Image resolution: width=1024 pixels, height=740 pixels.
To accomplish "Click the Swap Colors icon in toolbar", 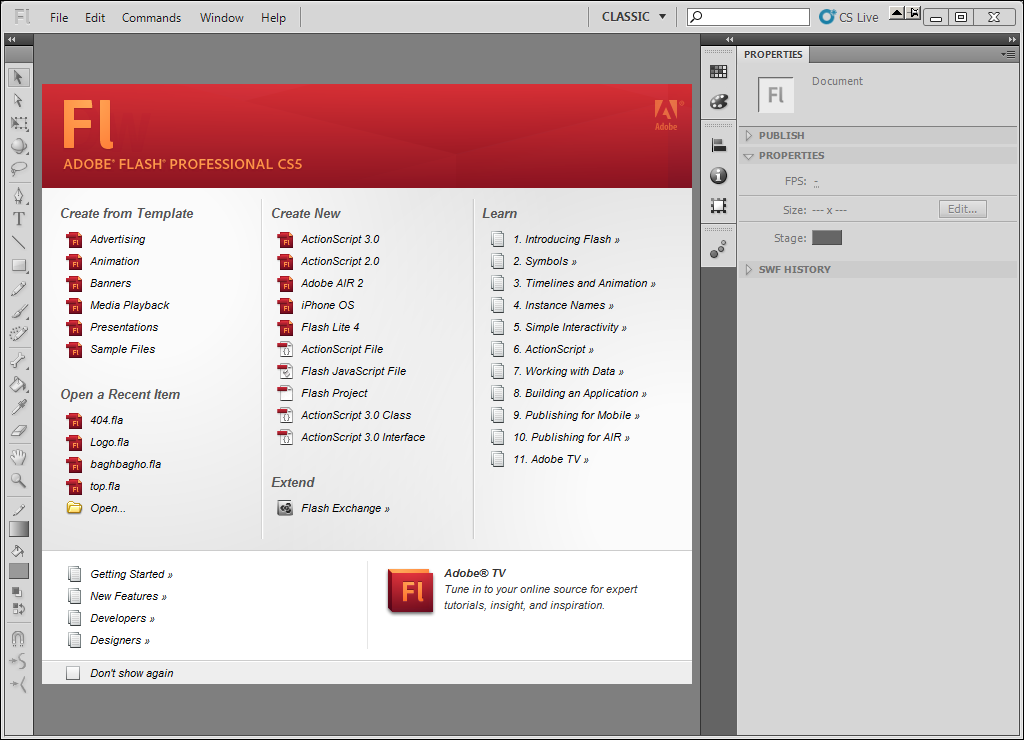I will (x=18, y=608).
